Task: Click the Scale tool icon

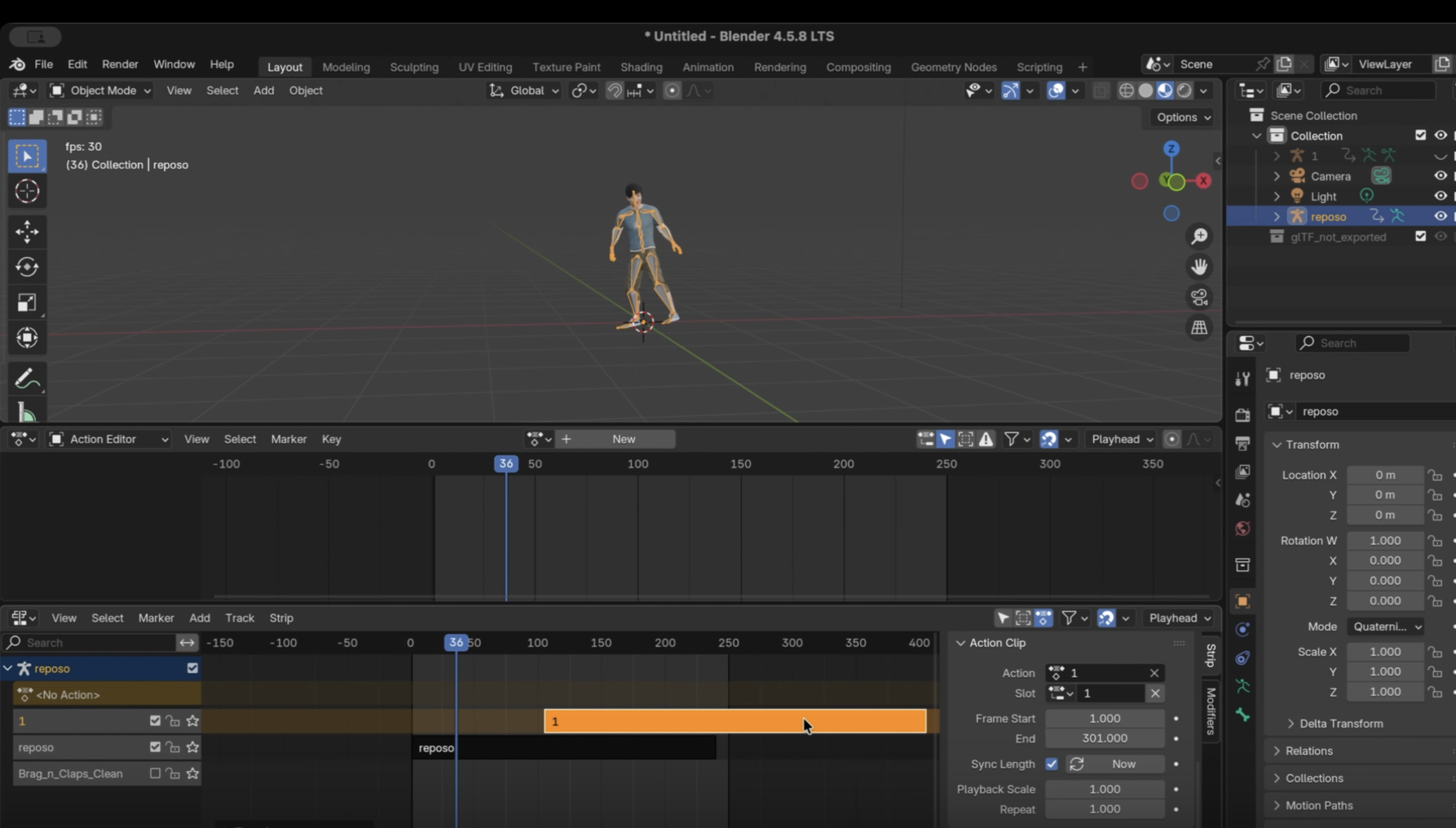Action: click(27, 303)
